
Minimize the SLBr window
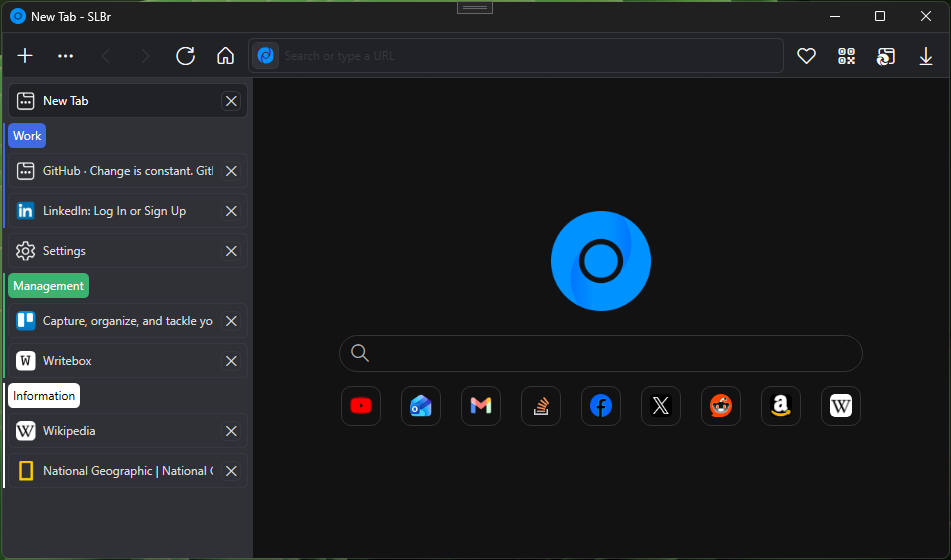[x=835, y=16]
